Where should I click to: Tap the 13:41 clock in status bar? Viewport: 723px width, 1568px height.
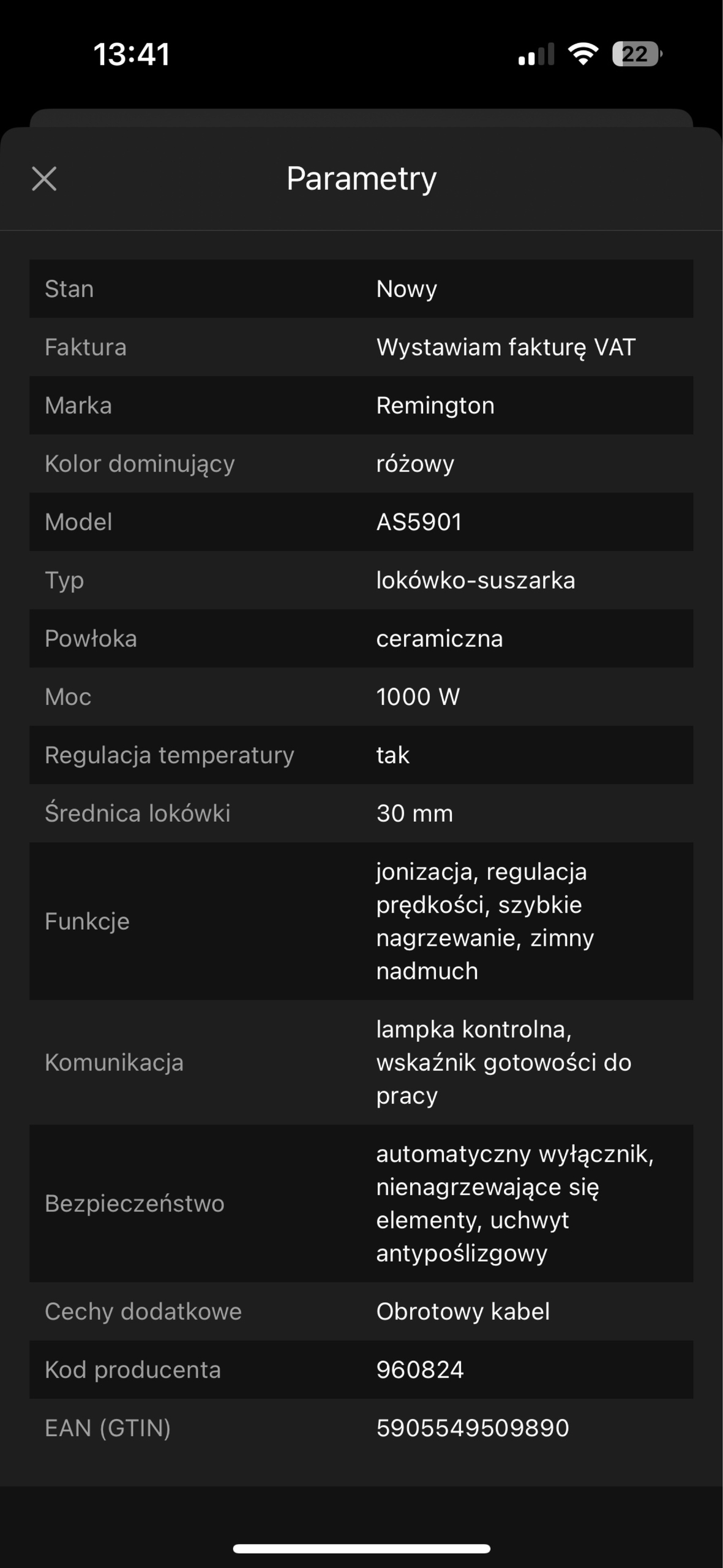(x=132, y=54)
